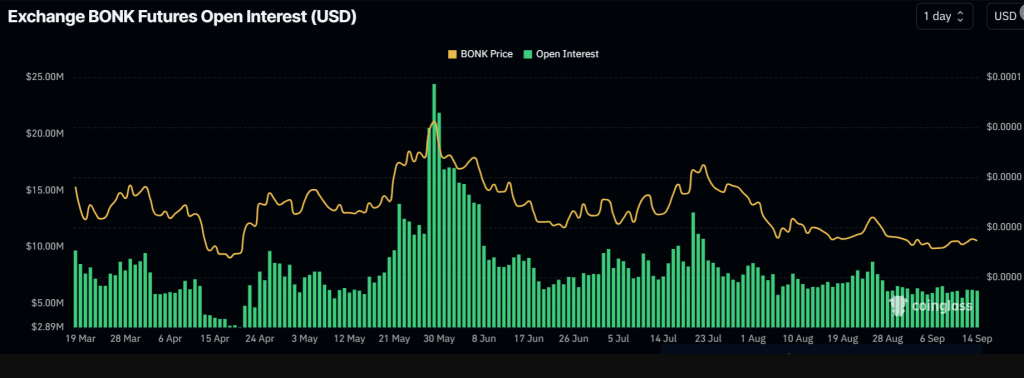Click the 28 Mar date label
The width and height of the screenshot is (1024, 378).
[x=125, y=339]
